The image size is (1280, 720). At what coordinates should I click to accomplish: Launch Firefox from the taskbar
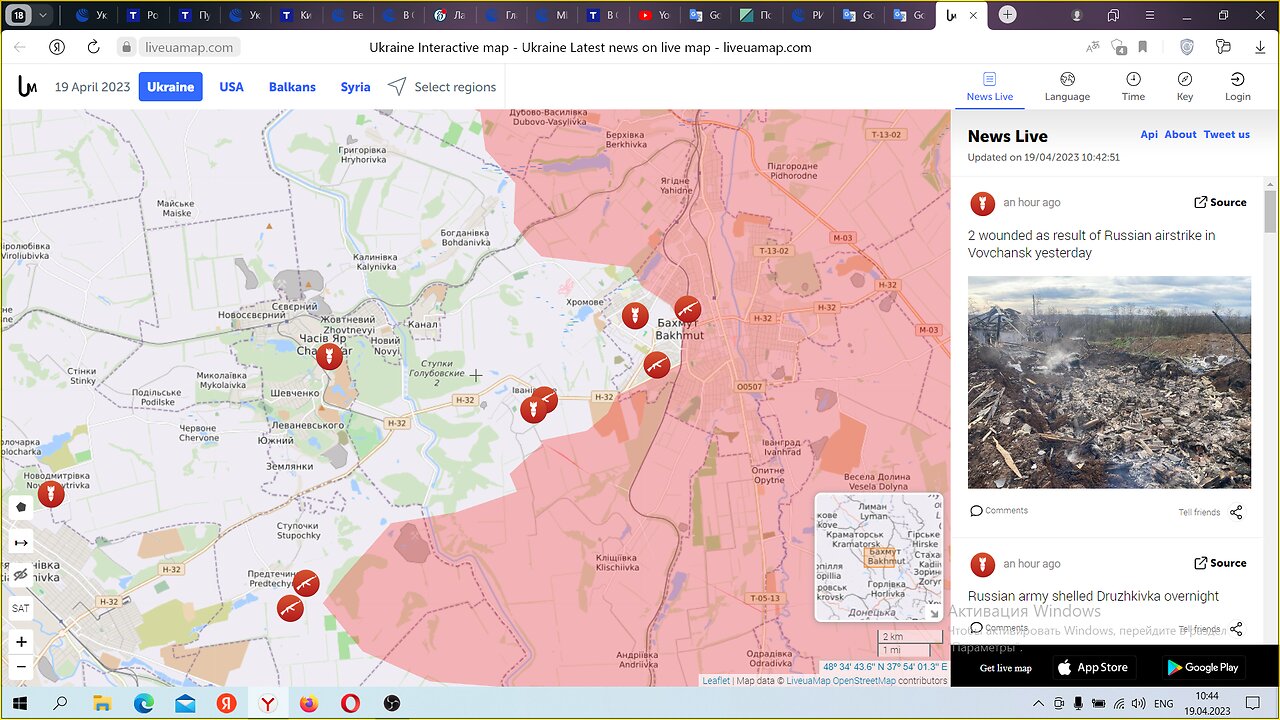[309, 704]
